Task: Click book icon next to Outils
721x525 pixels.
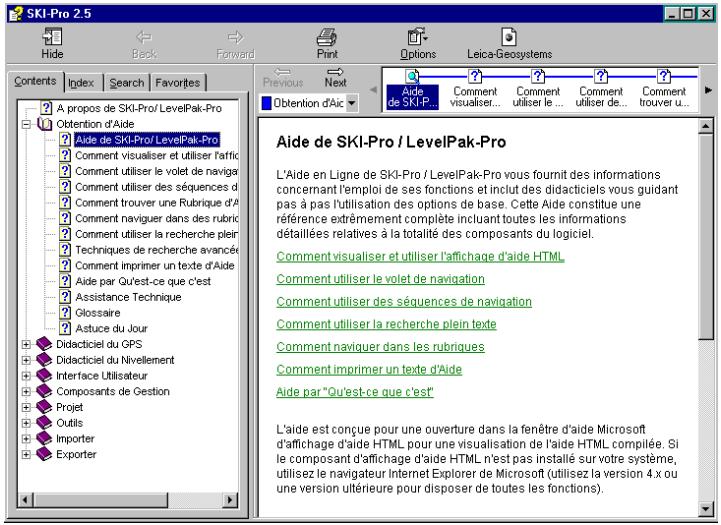Action: [44, 422]
